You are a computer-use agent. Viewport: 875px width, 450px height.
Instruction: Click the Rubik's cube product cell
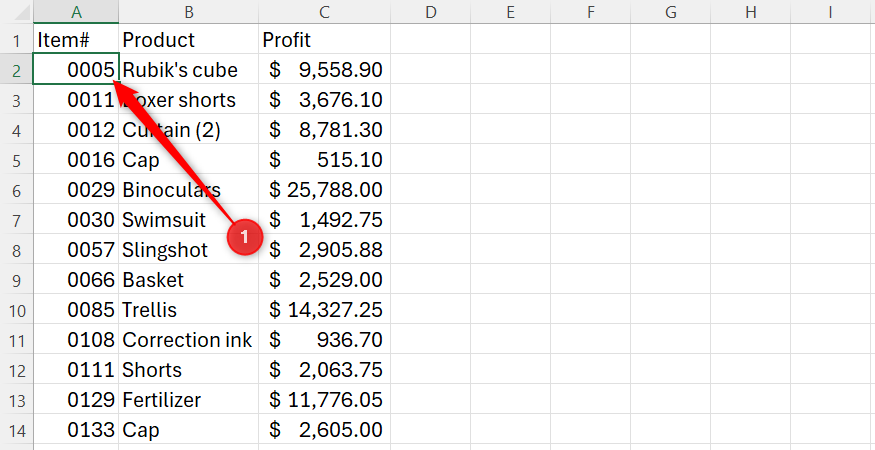point(189,69)
